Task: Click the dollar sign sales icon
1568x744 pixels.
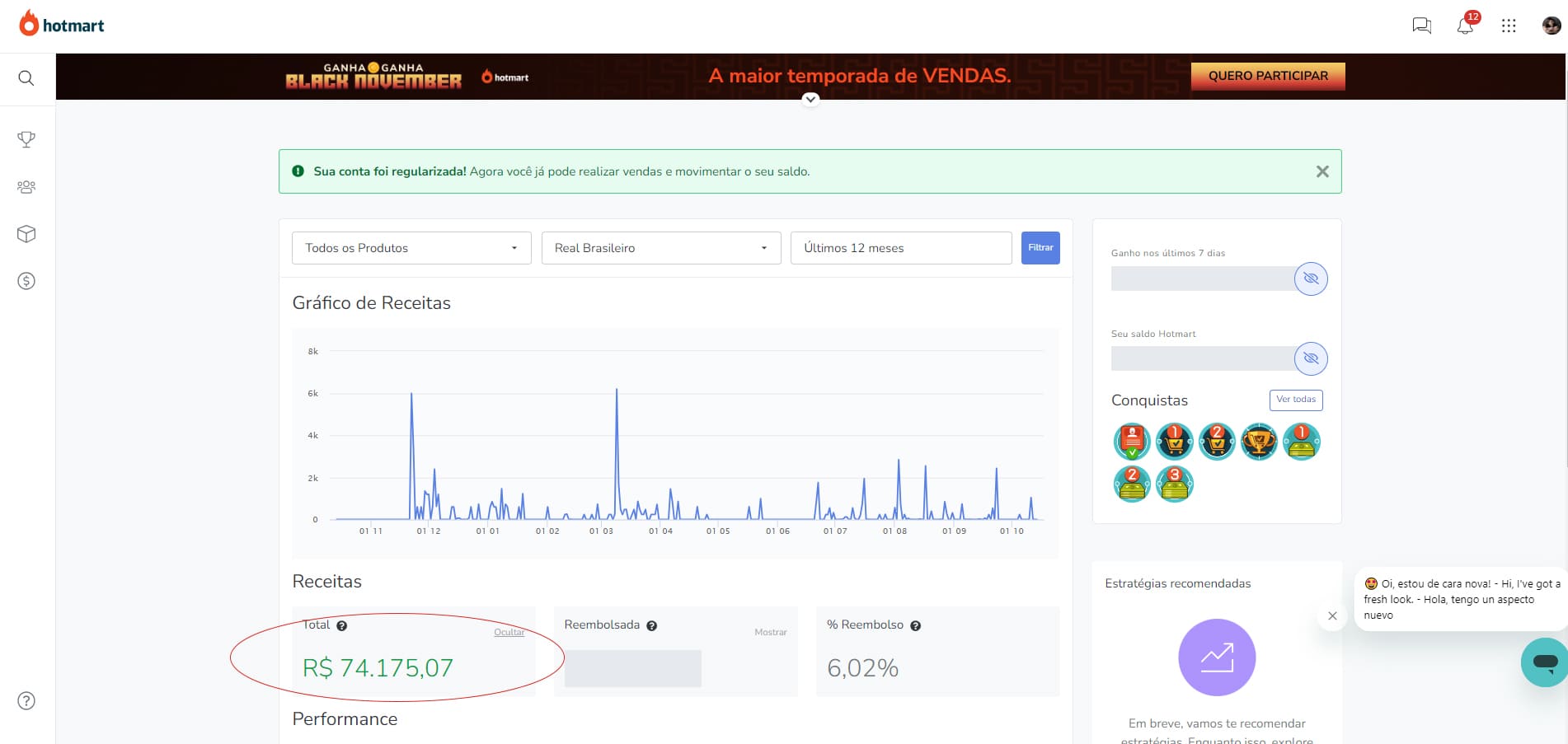Action: [26, 281]
